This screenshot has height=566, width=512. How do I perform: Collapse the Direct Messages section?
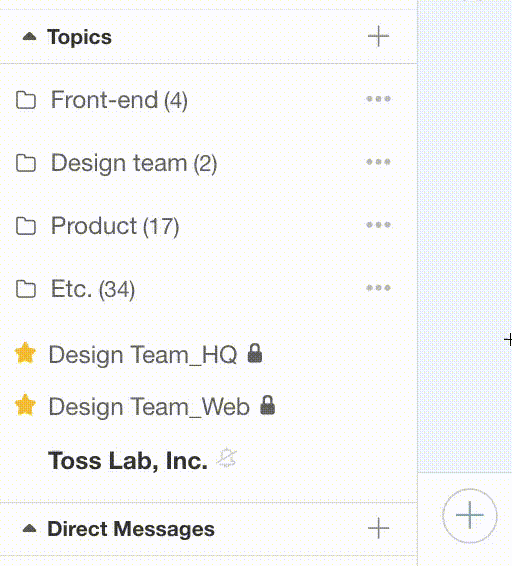pos(29,529)
